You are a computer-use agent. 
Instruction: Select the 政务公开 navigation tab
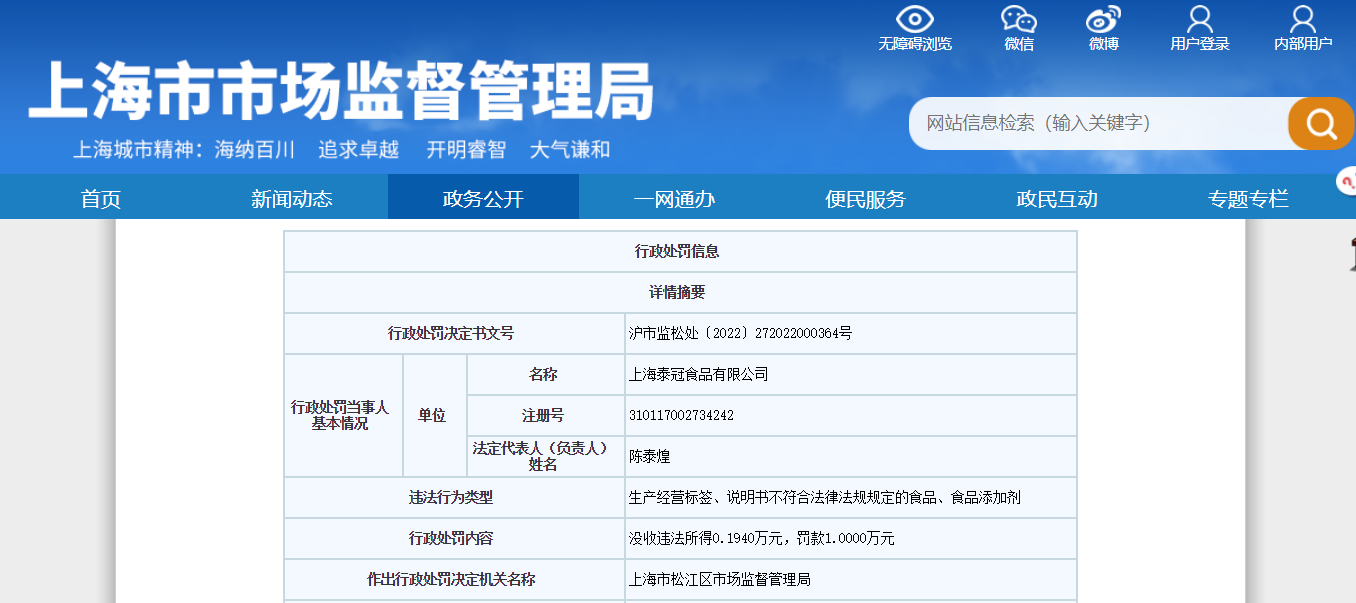click(x=483, y=198)
